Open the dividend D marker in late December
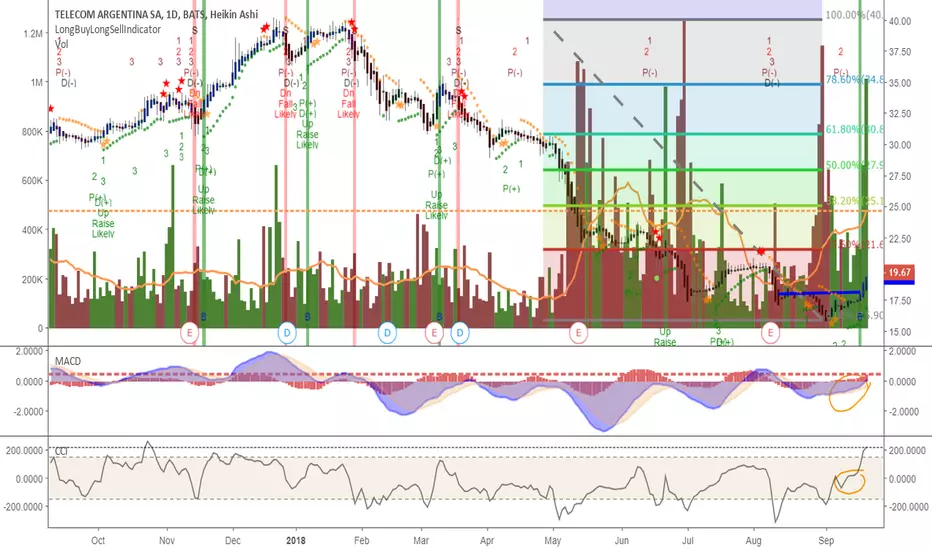 pyautogui.click(x=287, y=332)
